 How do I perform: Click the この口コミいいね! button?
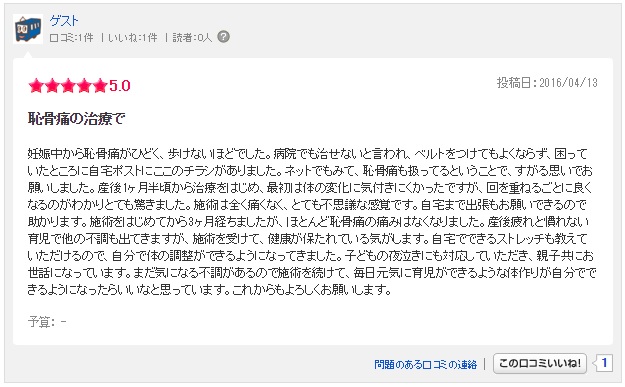tap(540, 363)
